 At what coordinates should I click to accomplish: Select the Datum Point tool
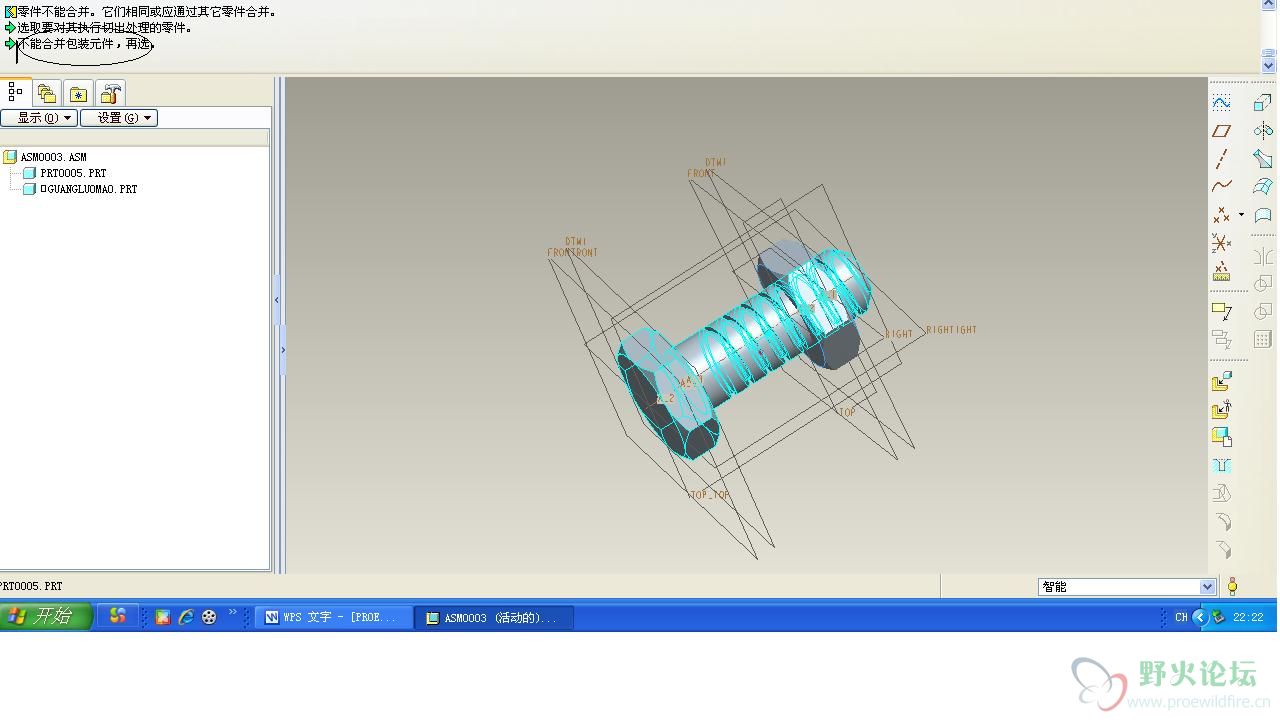(1222, 215)
